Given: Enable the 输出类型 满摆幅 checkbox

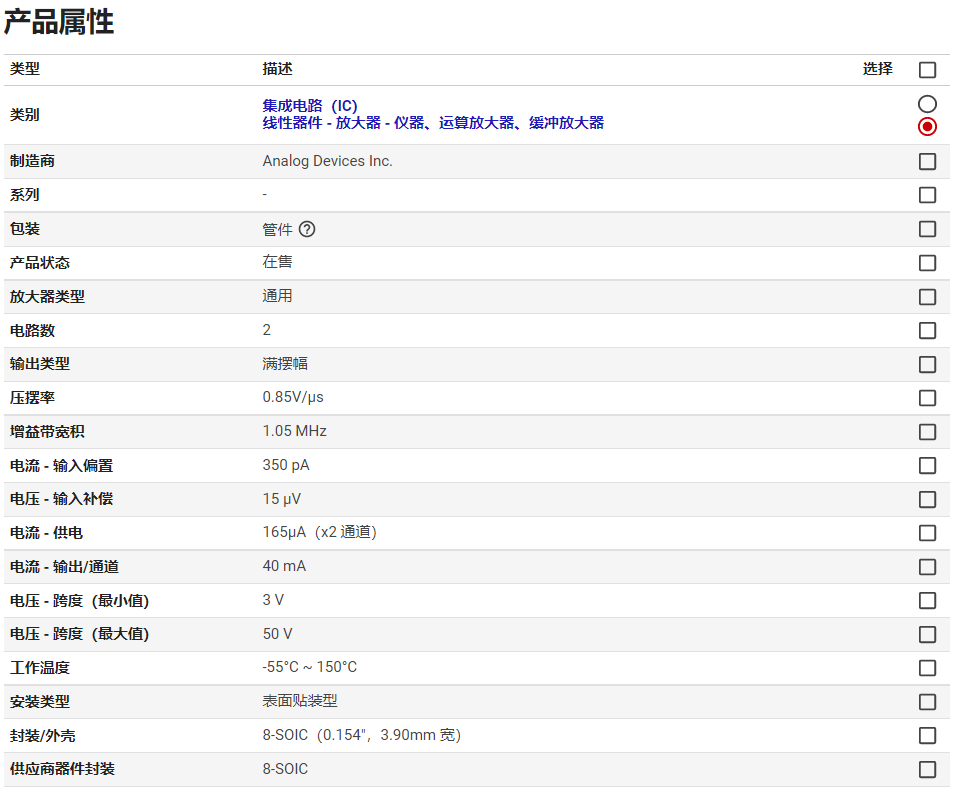Looking at the screenshot, I should (x=927, y=364).
